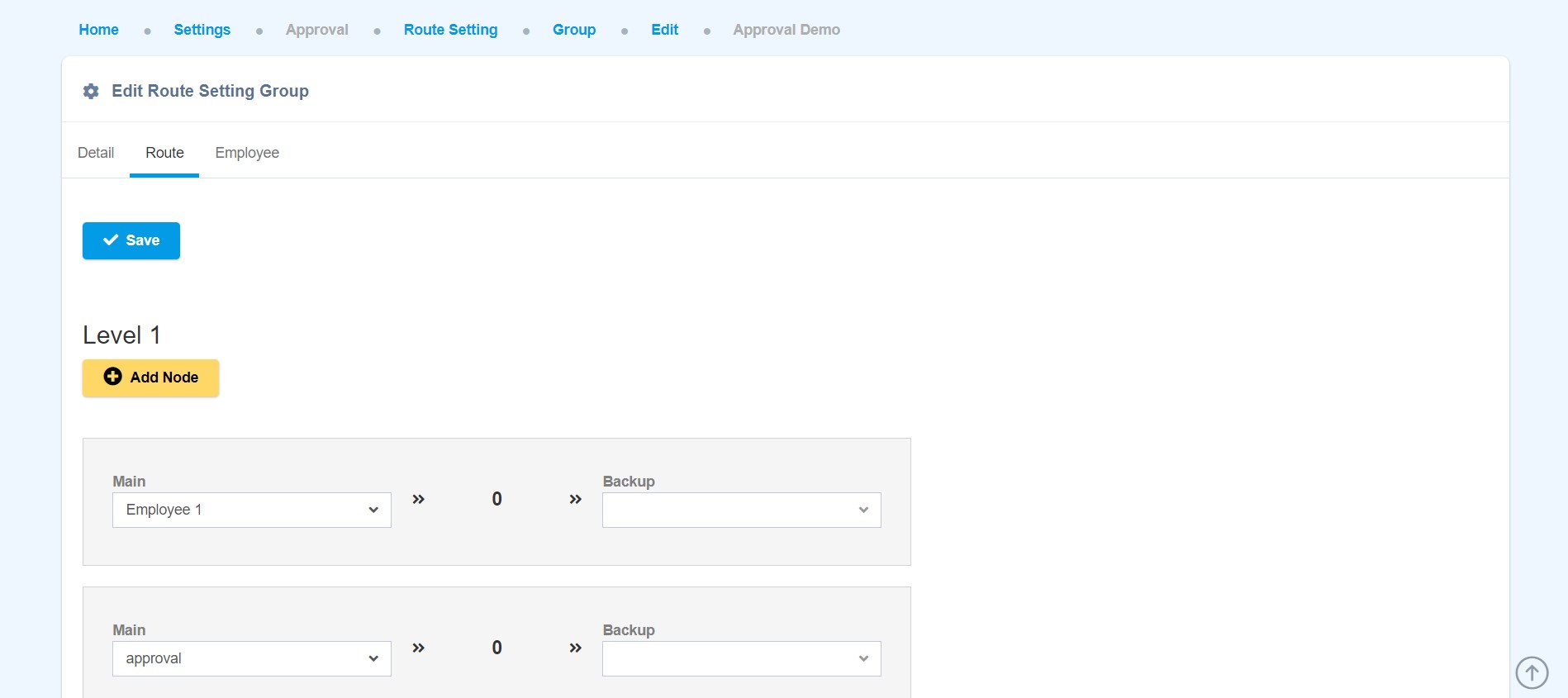Click the plus icon on Add Node
Image resolution: width=1568 pixels, height=698 pixels.
coord(112,377)
